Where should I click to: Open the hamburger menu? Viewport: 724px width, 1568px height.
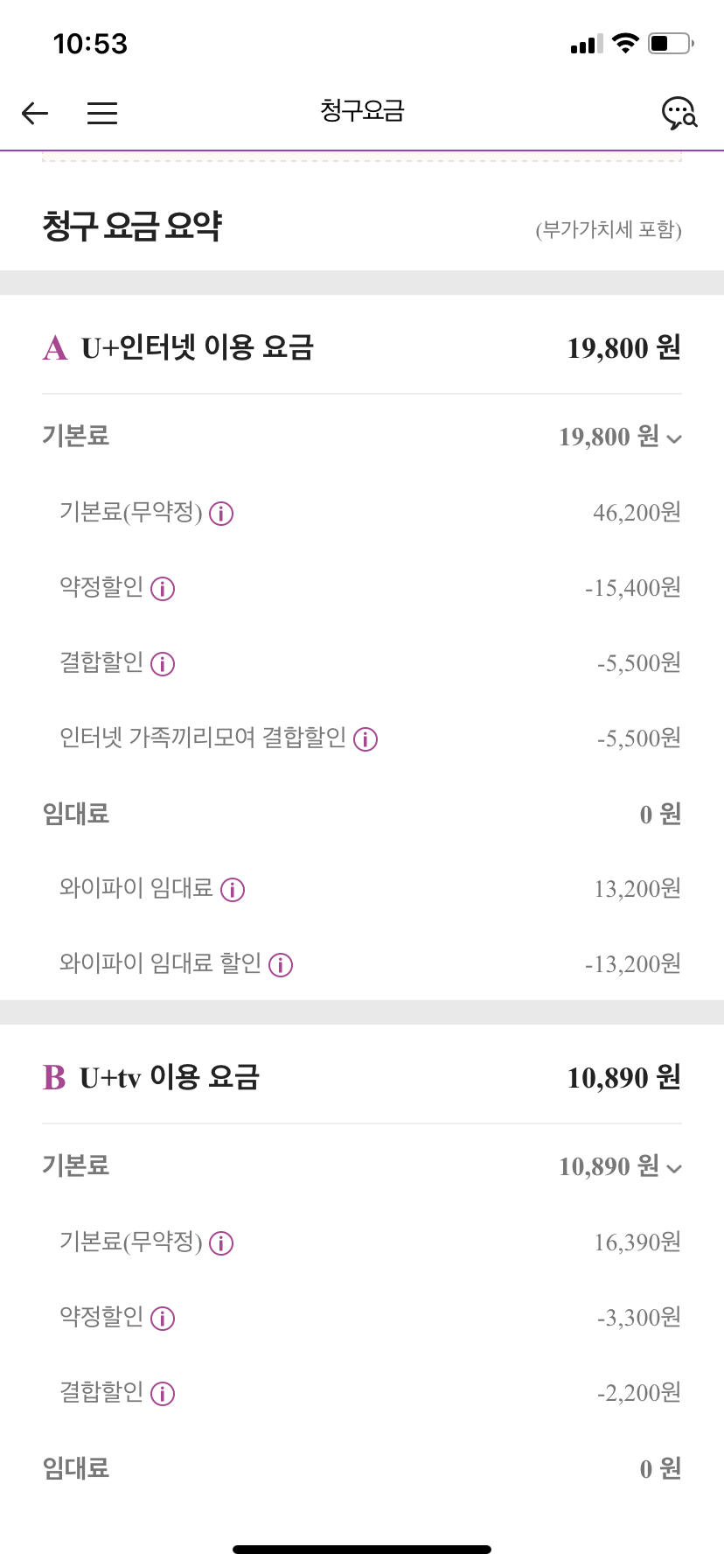tap(102, 113)
